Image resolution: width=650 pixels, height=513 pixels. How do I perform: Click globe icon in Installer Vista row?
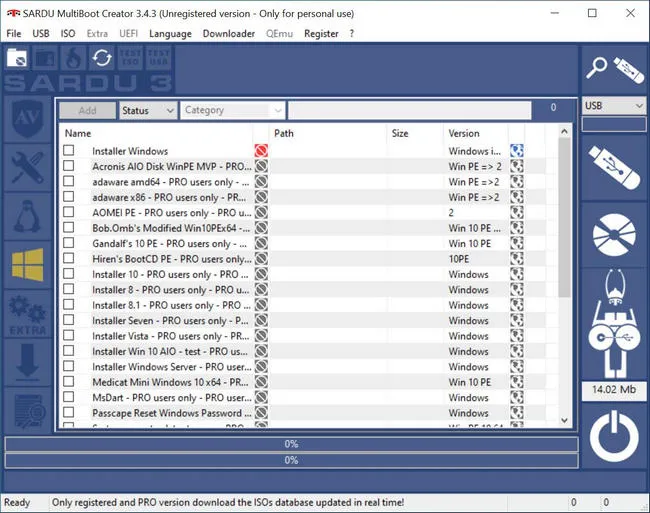[517, 336]
